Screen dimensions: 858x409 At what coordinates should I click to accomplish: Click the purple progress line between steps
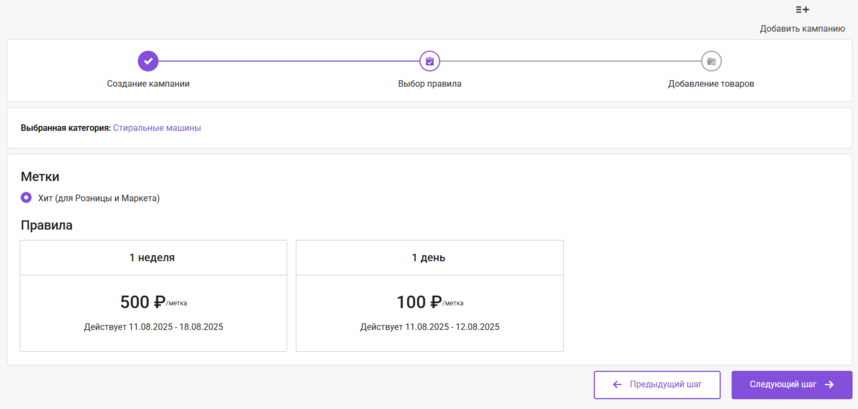[x=288, y=61]
